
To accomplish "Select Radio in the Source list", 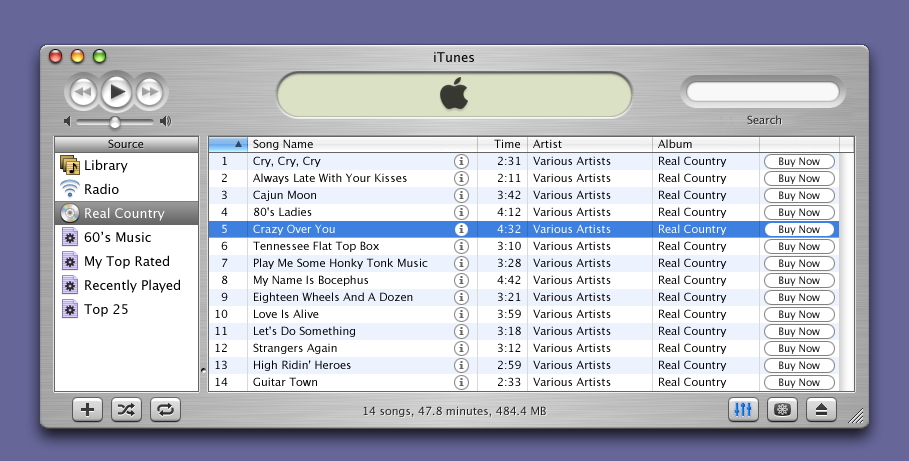I will 126,189.
